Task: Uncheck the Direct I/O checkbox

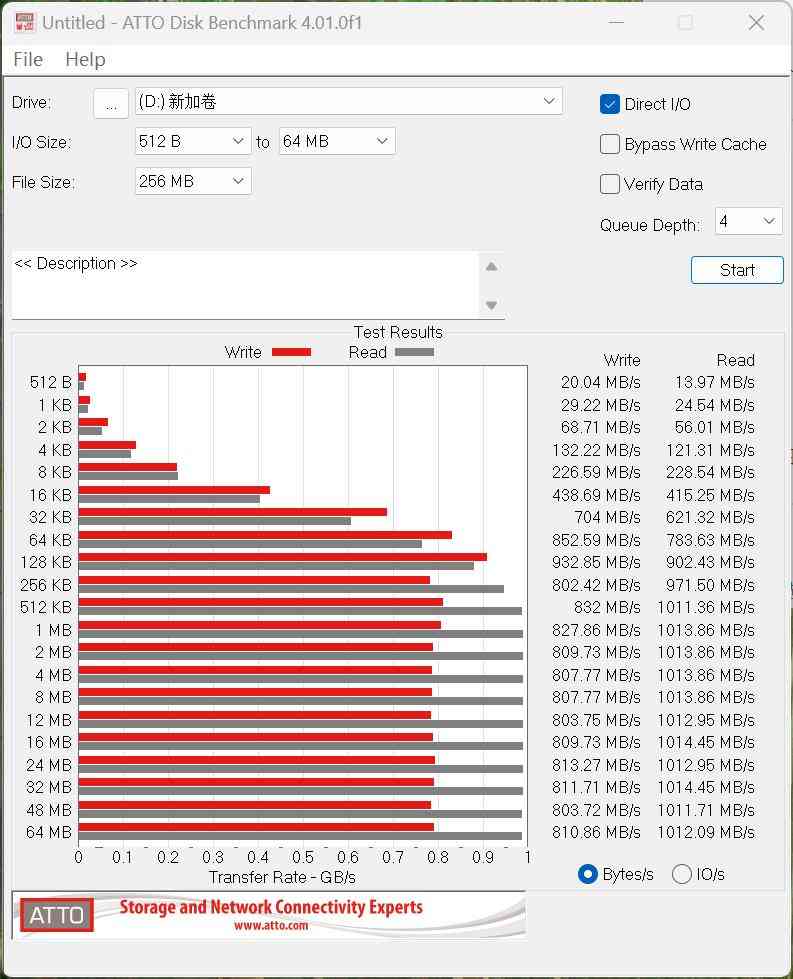Action: 610,104
